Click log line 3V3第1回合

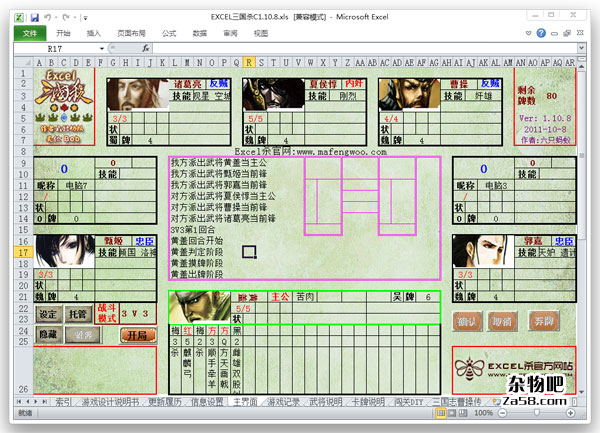193,230
